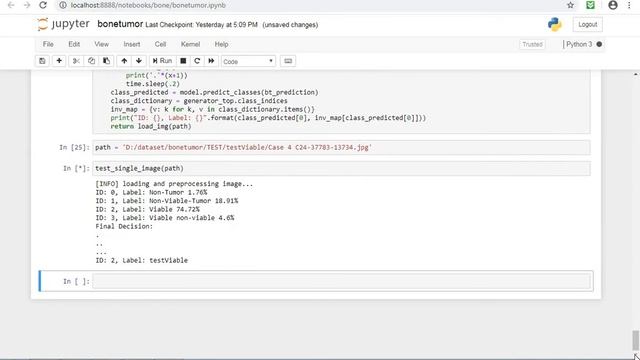Open the browser three-dot menu
The width and height of the screenshot is (640, 360).
(629, 5)
